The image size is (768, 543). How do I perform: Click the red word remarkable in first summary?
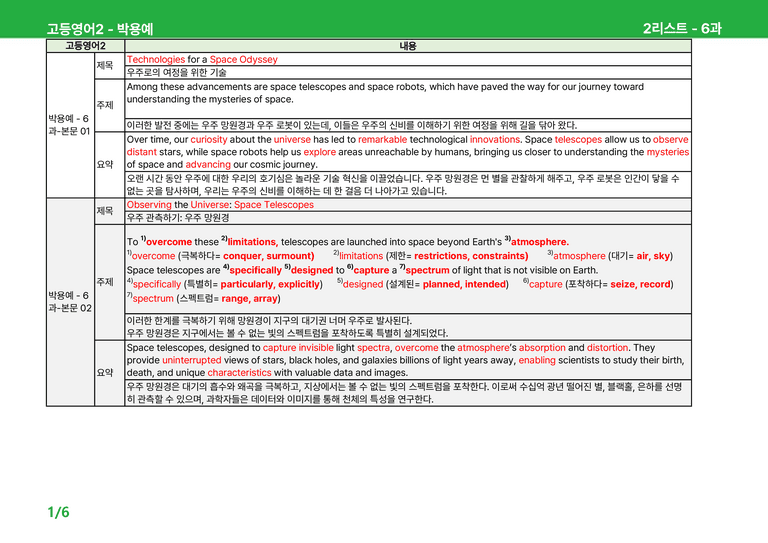coord(383,140)
